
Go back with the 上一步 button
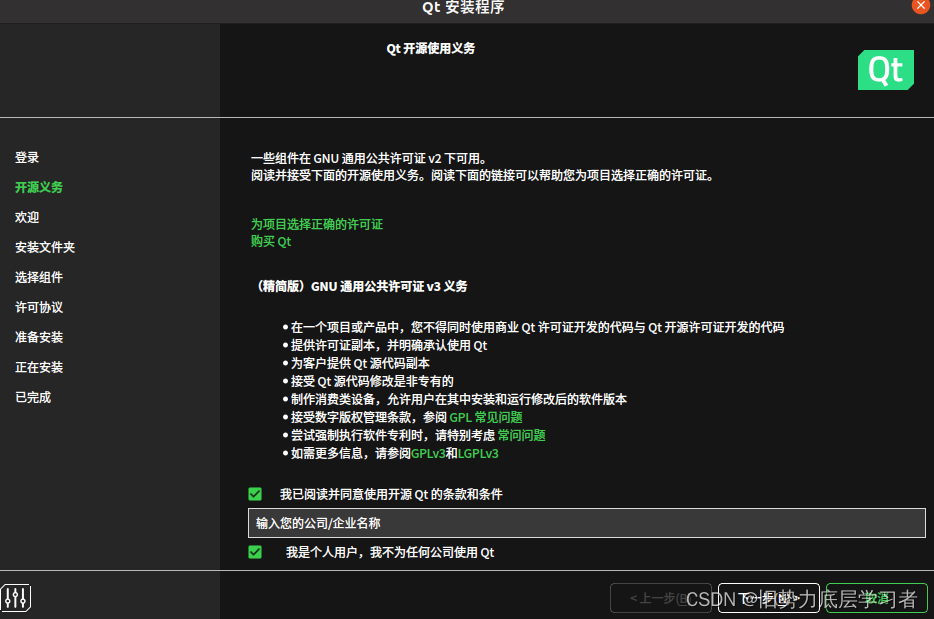pyautogui.click(x=661, y=598)
